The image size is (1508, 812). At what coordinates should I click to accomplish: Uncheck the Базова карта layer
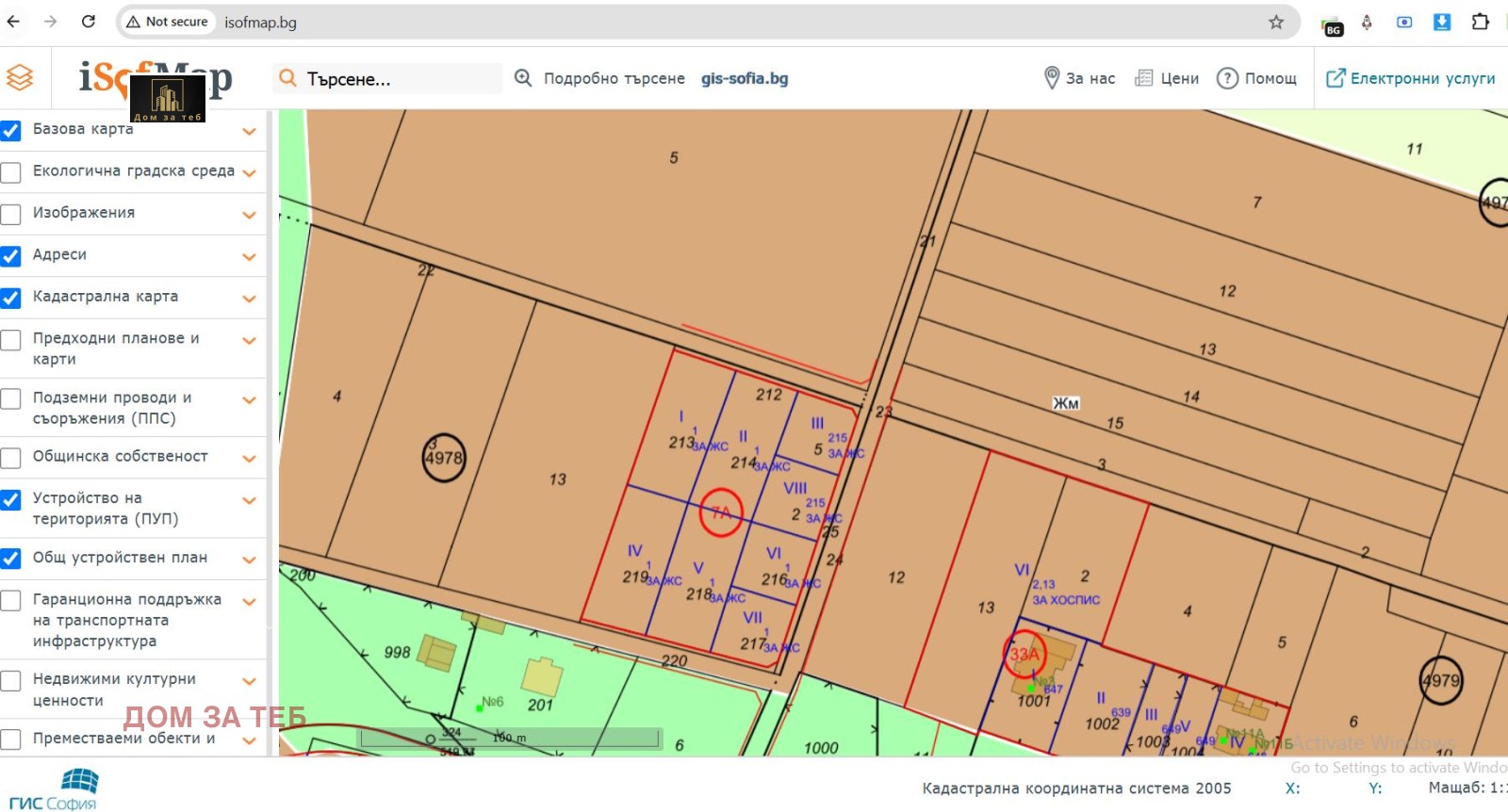coord(11,130)
